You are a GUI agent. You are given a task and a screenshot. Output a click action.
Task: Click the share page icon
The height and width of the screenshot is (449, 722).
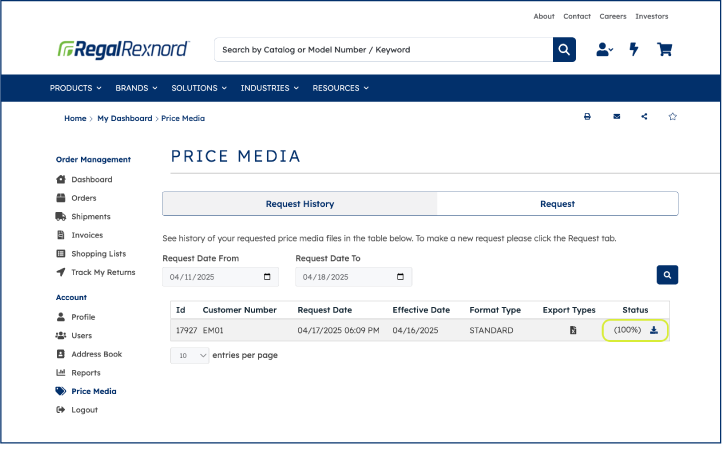pyautogui.click(x=644, y=117)
